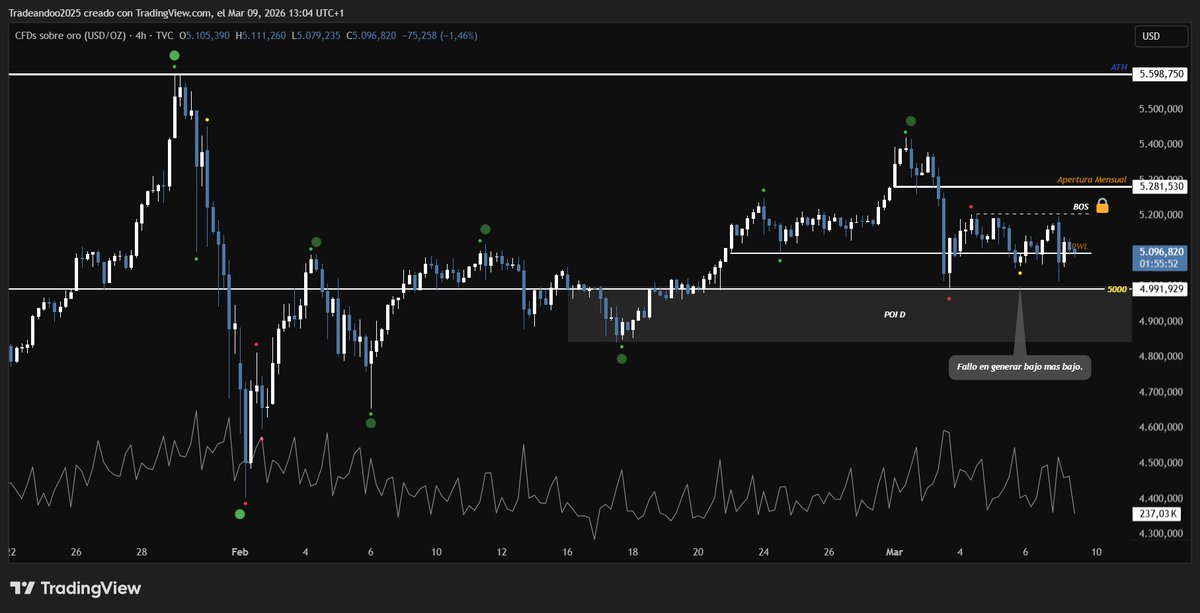1200x613 pixels.
Task: Select the blue ATH line label
Action: pyautogui.click(x=1118, y=67)
